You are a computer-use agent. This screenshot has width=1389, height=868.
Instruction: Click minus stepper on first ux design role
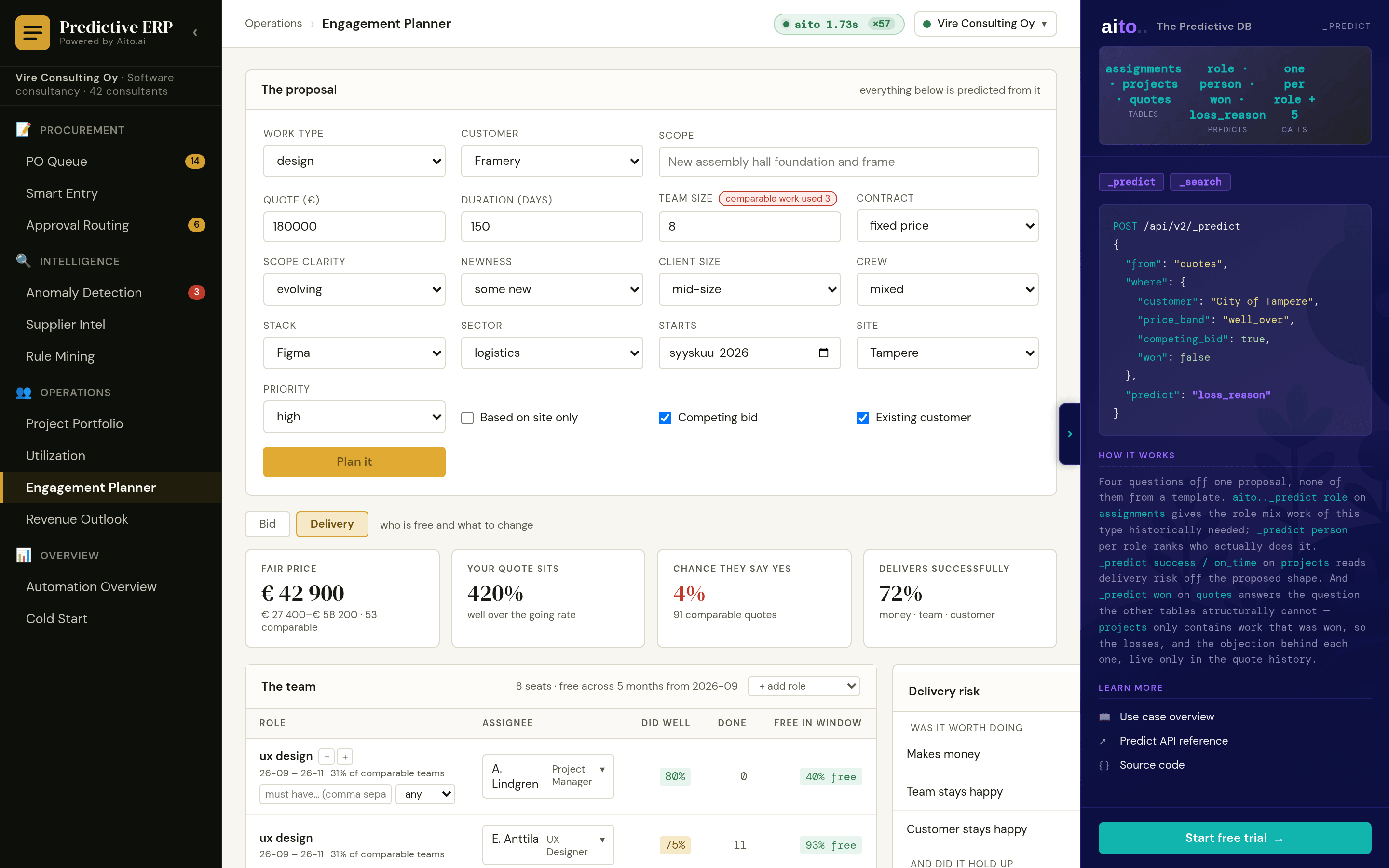coord(327,757)
